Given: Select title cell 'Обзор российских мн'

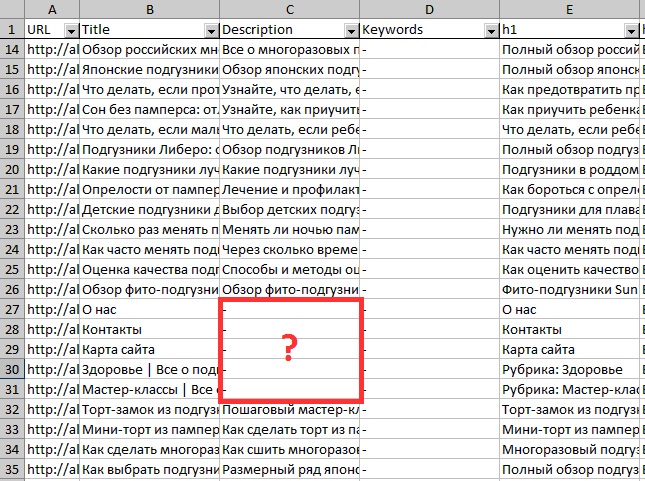Looking at the screenshot, I should tap(150, 50).
